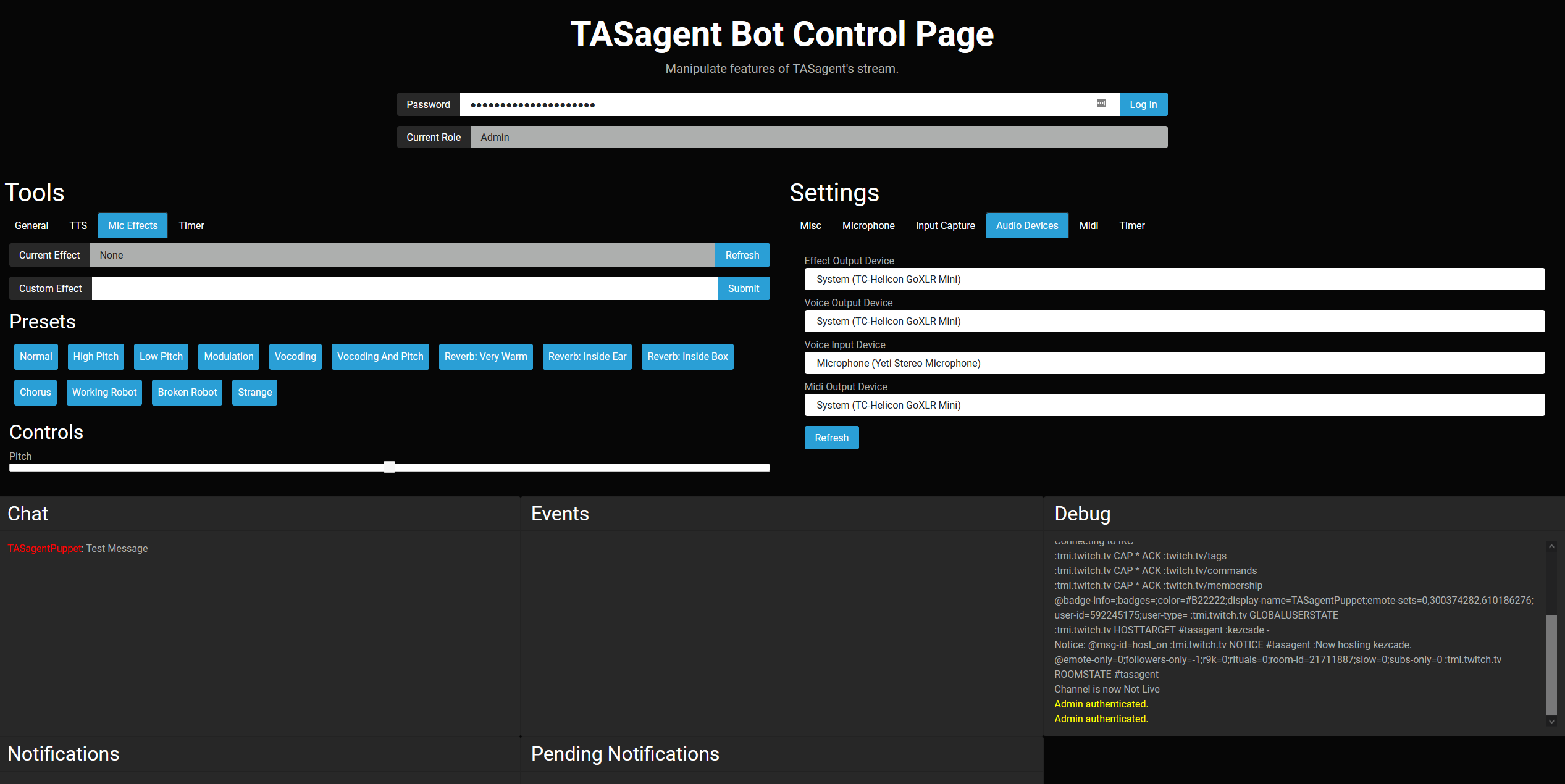Open the Effect Output Device dropdown
The height and width of the screenshot is (784, 1565).
[x=1174, y=279]
